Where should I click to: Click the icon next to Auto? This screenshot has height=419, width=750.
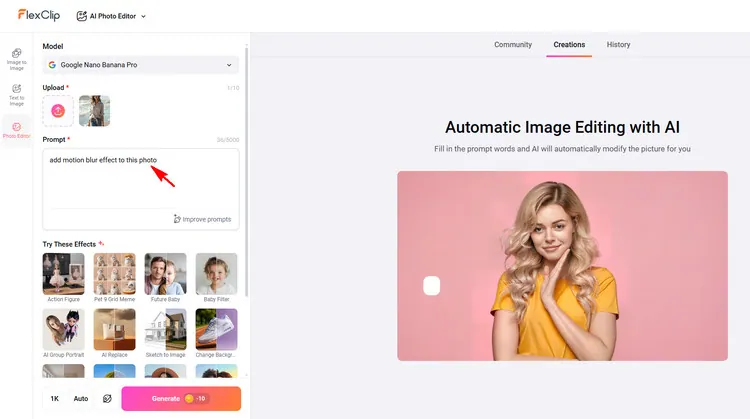tap(107, 398)
